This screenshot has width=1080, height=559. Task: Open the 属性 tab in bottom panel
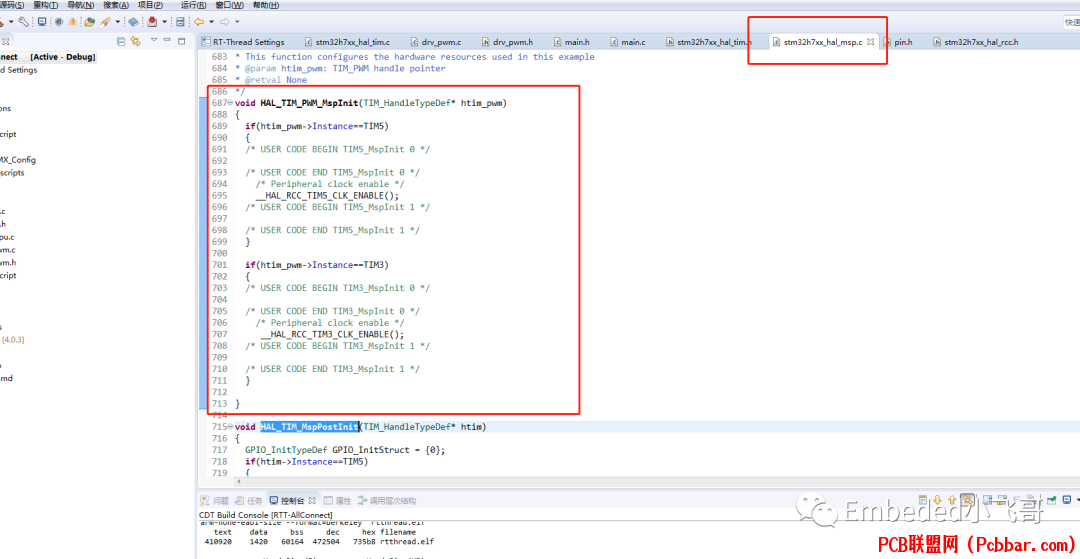pos(338,500)
